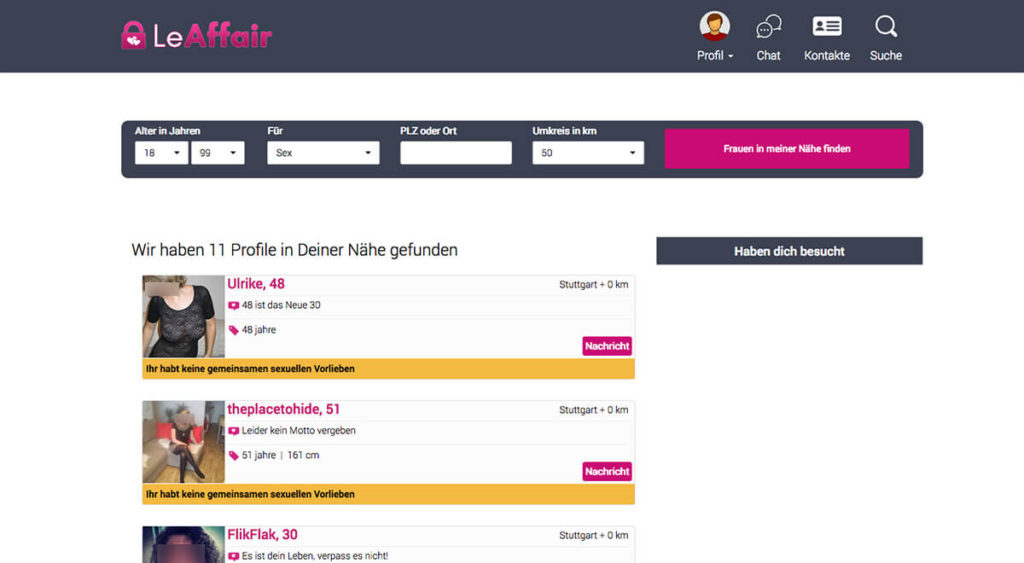
Task: Open the 'Für' dropdown
Action: (x=322, y=153)
